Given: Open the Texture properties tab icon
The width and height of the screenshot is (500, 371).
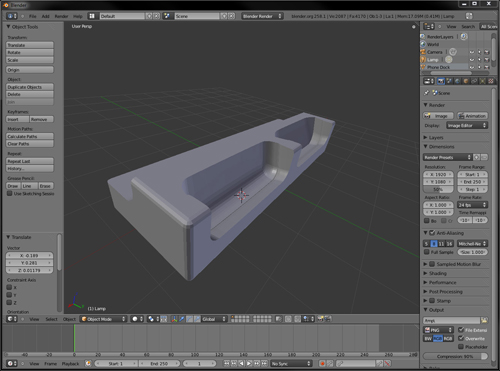Looking at the screenshot, I should (491, 81).
